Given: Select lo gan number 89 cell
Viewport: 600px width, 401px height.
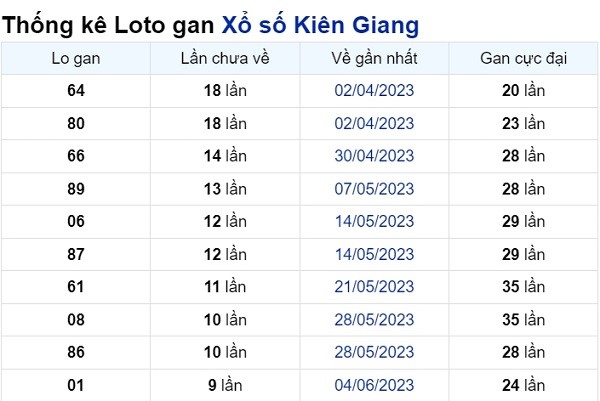Looking at the screenshot, I should click(76, 189).
